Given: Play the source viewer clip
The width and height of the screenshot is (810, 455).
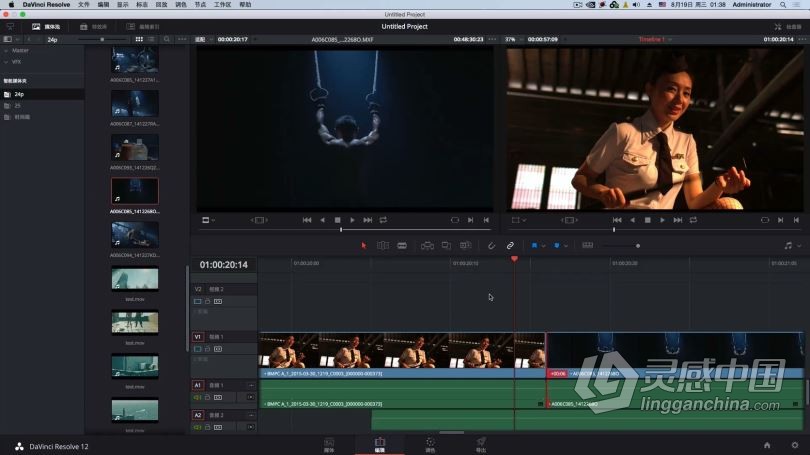Looking at the screenshot, I should [352, 220].
